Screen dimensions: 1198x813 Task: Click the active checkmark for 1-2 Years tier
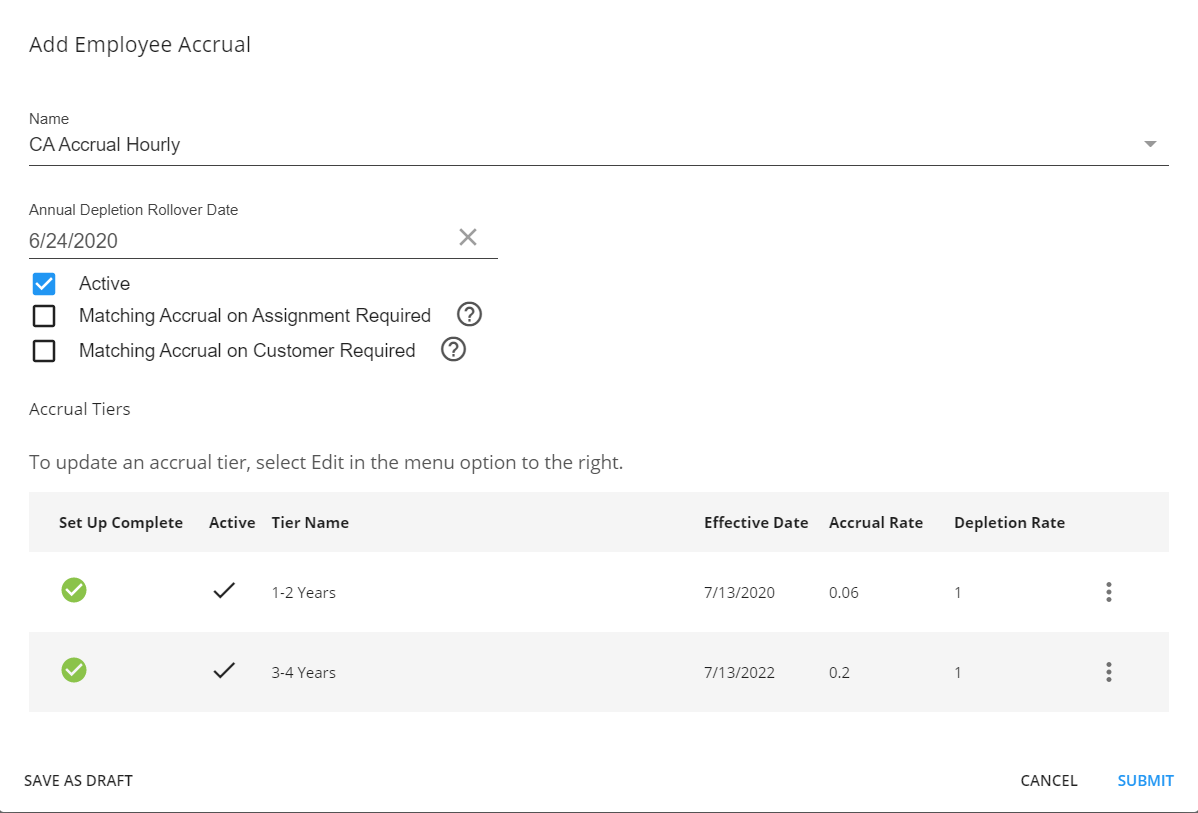[x=224, y=591]
